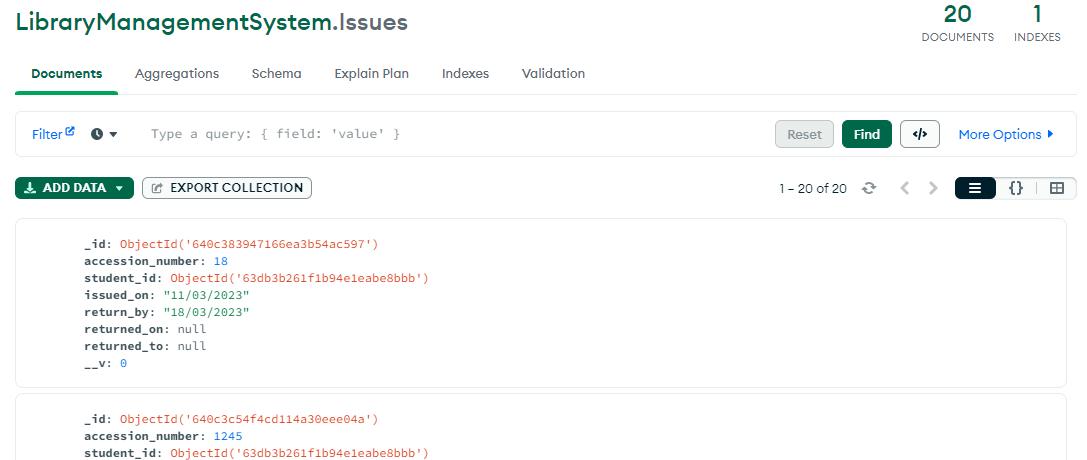
Task: Go to previous page of documents
Action: pyautogui.click(x=904, y=188)
